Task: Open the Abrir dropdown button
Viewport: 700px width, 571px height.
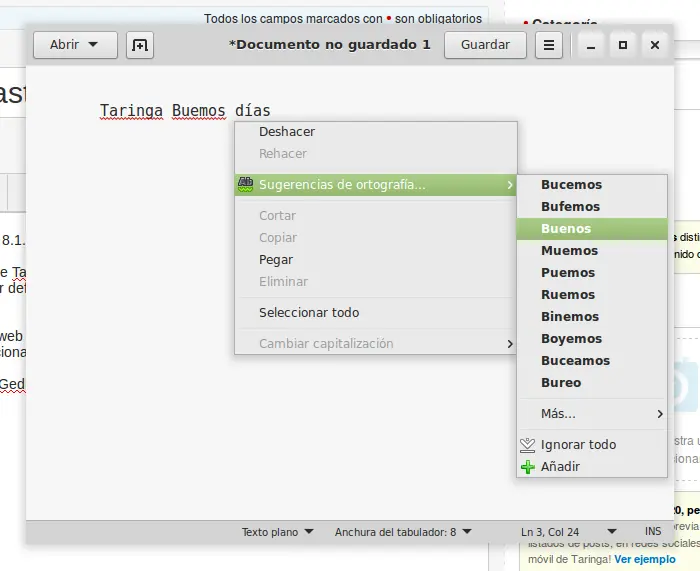Action: (75, 45)
